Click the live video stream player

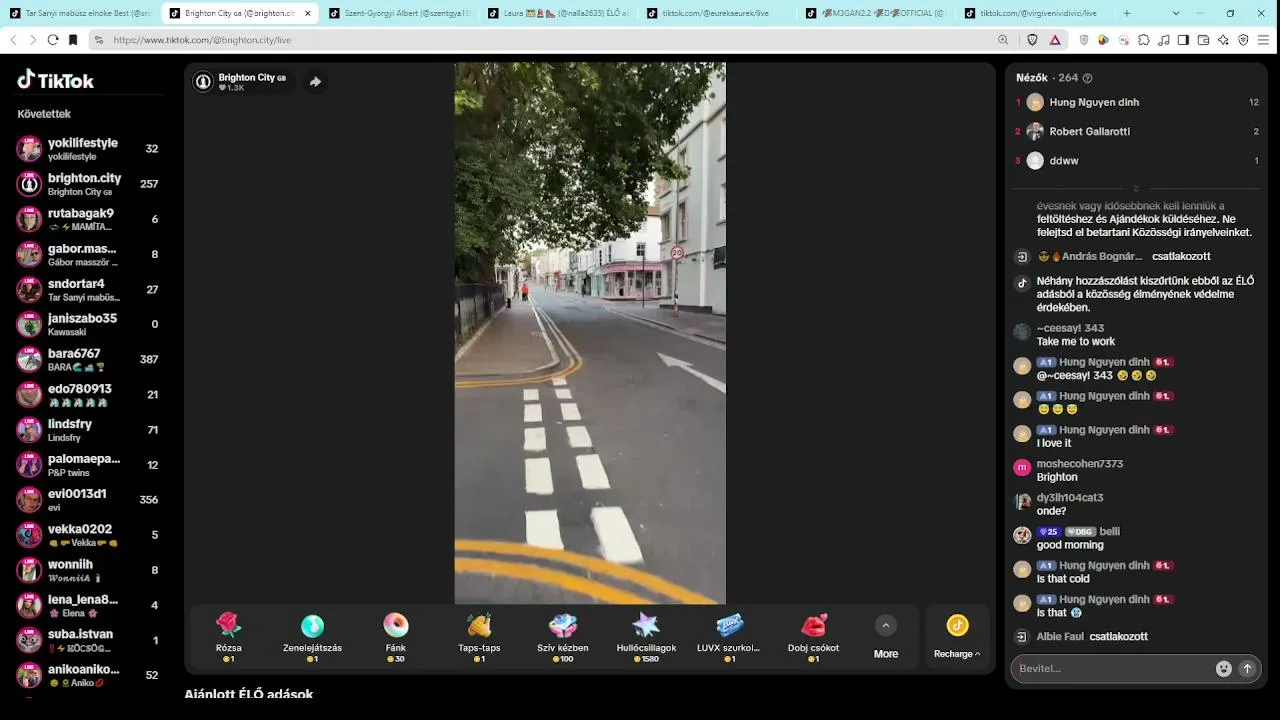click(590, 333)
